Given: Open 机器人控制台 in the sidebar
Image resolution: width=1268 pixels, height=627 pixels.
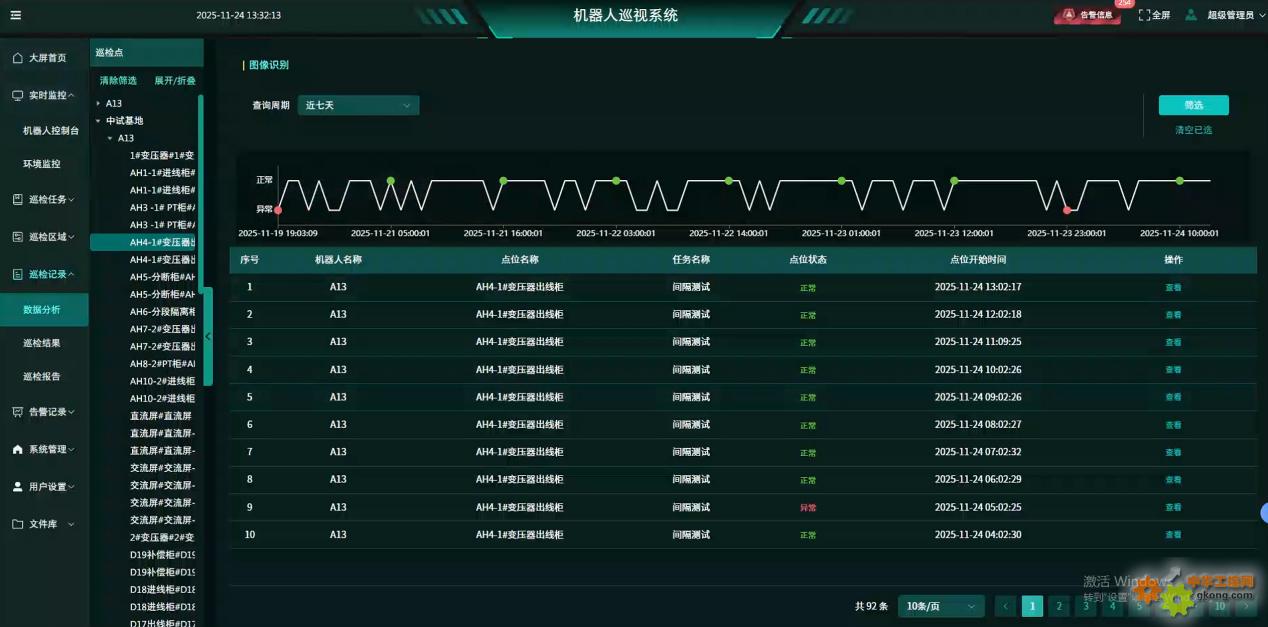Looking at the screenshot, I should point(51,130).
